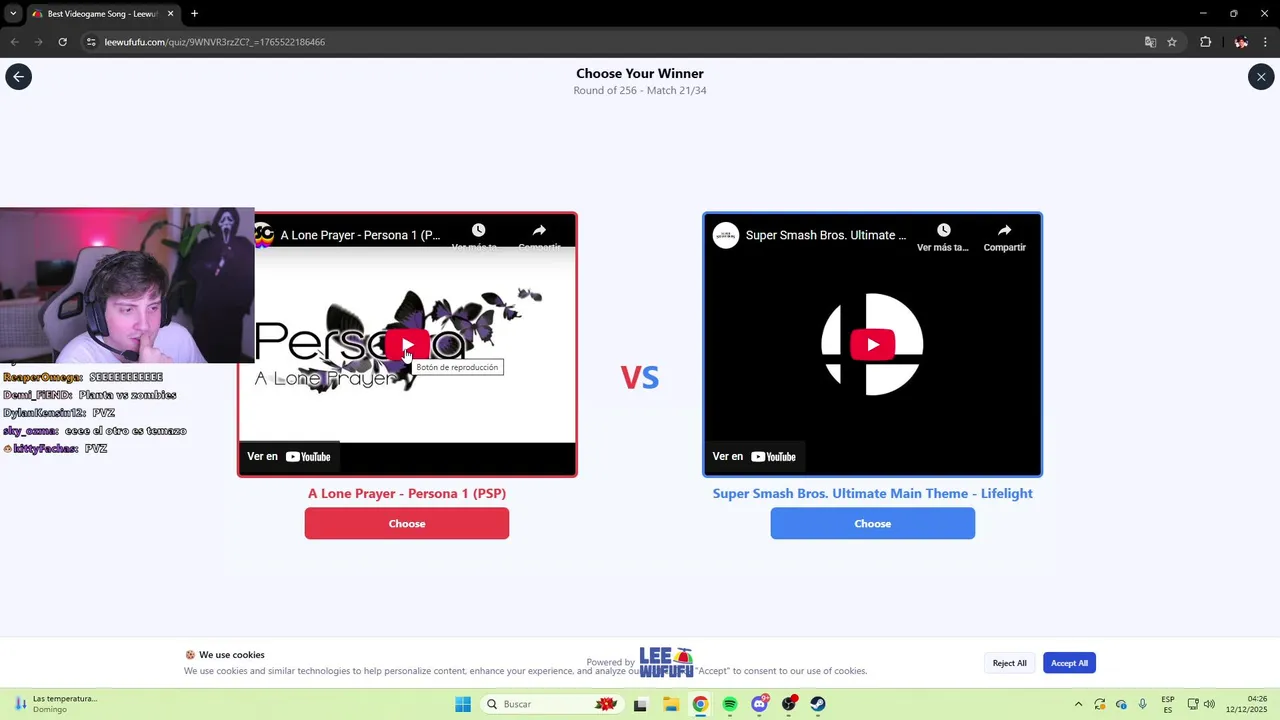Reload the page in Chrome
Screen dimensions: 1280x720
(62, 42)
